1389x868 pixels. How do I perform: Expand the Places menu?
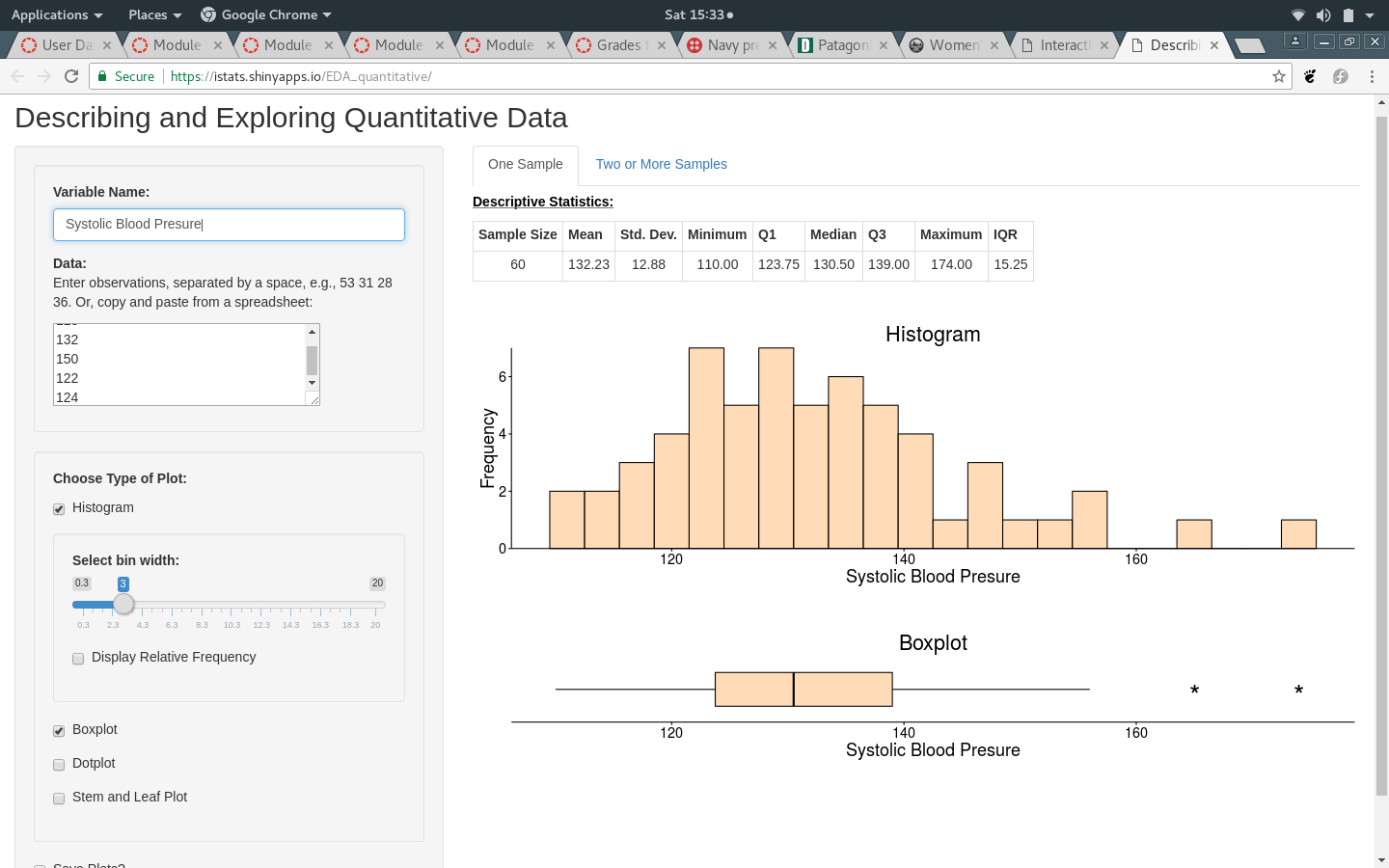click(154, 14)
